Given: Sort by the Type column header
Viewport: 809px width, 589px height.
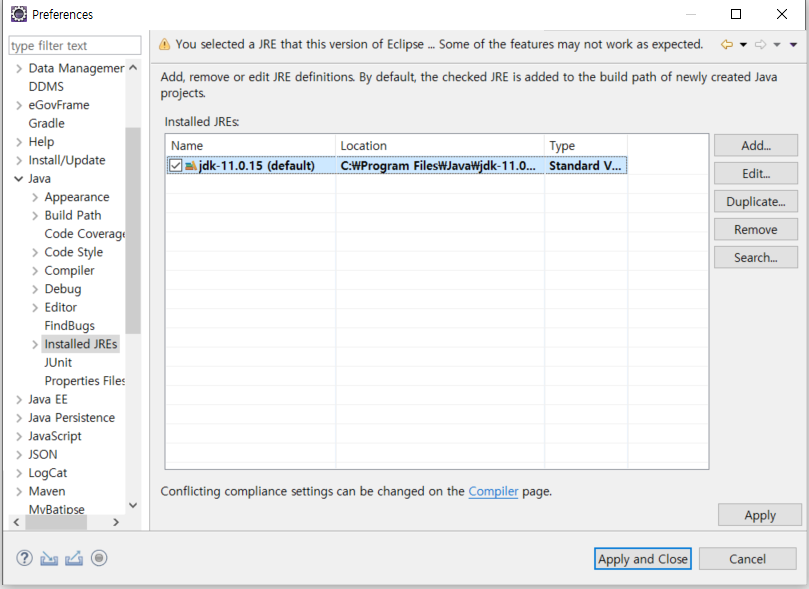Looking at the screenshot, I should tap(586, 145).
